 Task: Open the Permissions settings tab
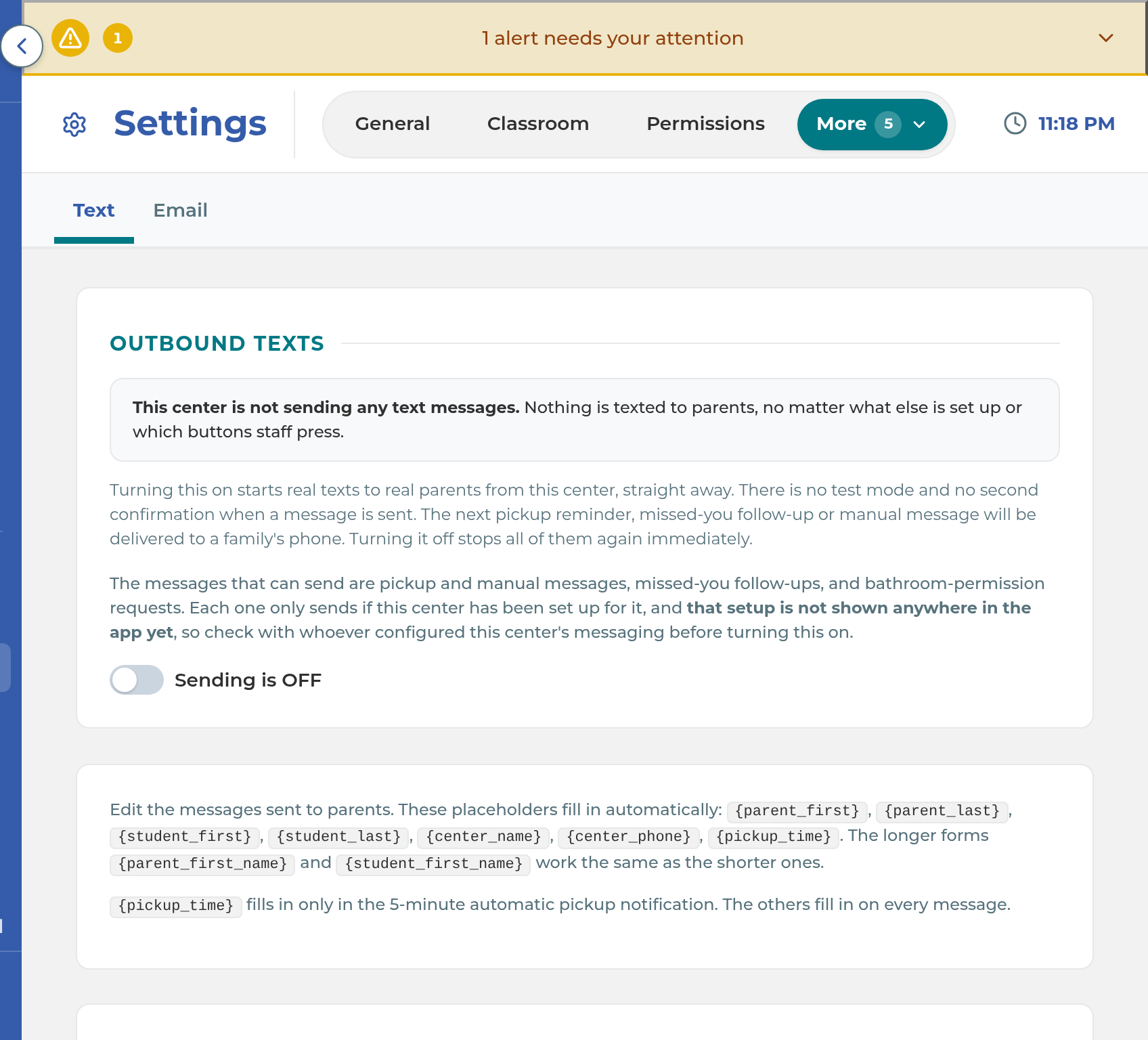coord(705,124)
